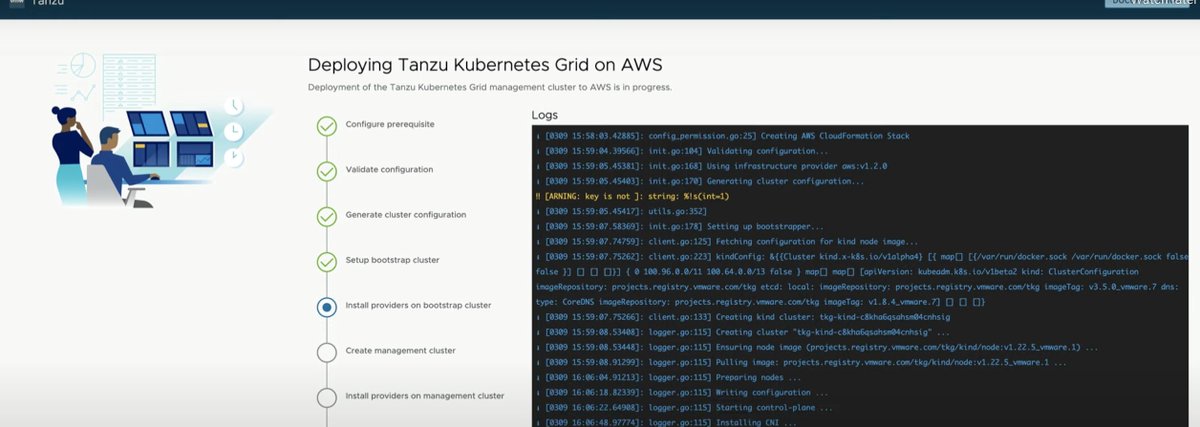Click the green checkmark beside Configure prerequisite
The height and width of the screenshot is (427, 1200).
tap(326, 125)
